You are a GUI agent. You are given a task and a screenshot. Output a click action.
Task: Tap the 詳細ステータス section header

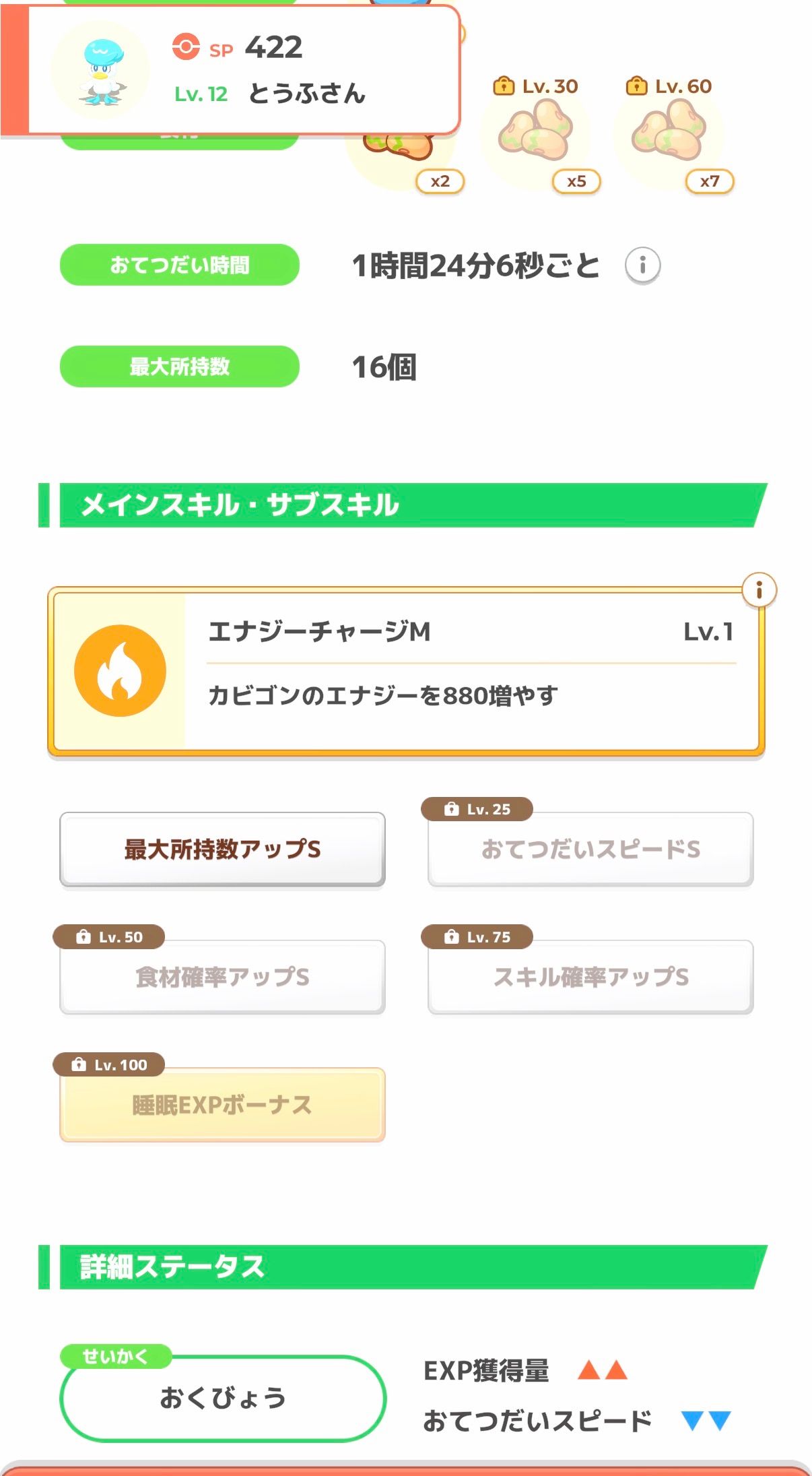point(404,1267)
